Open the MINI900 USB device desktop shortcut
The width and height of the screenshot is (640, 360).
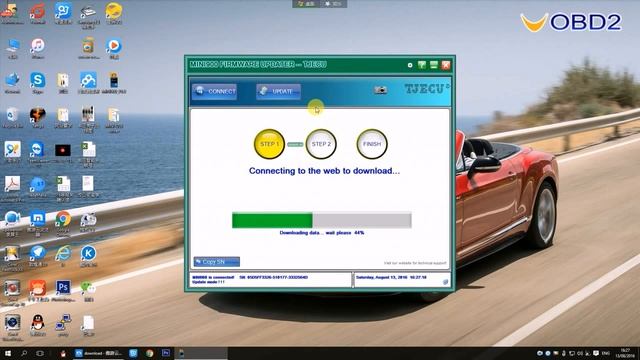point(114,82)
